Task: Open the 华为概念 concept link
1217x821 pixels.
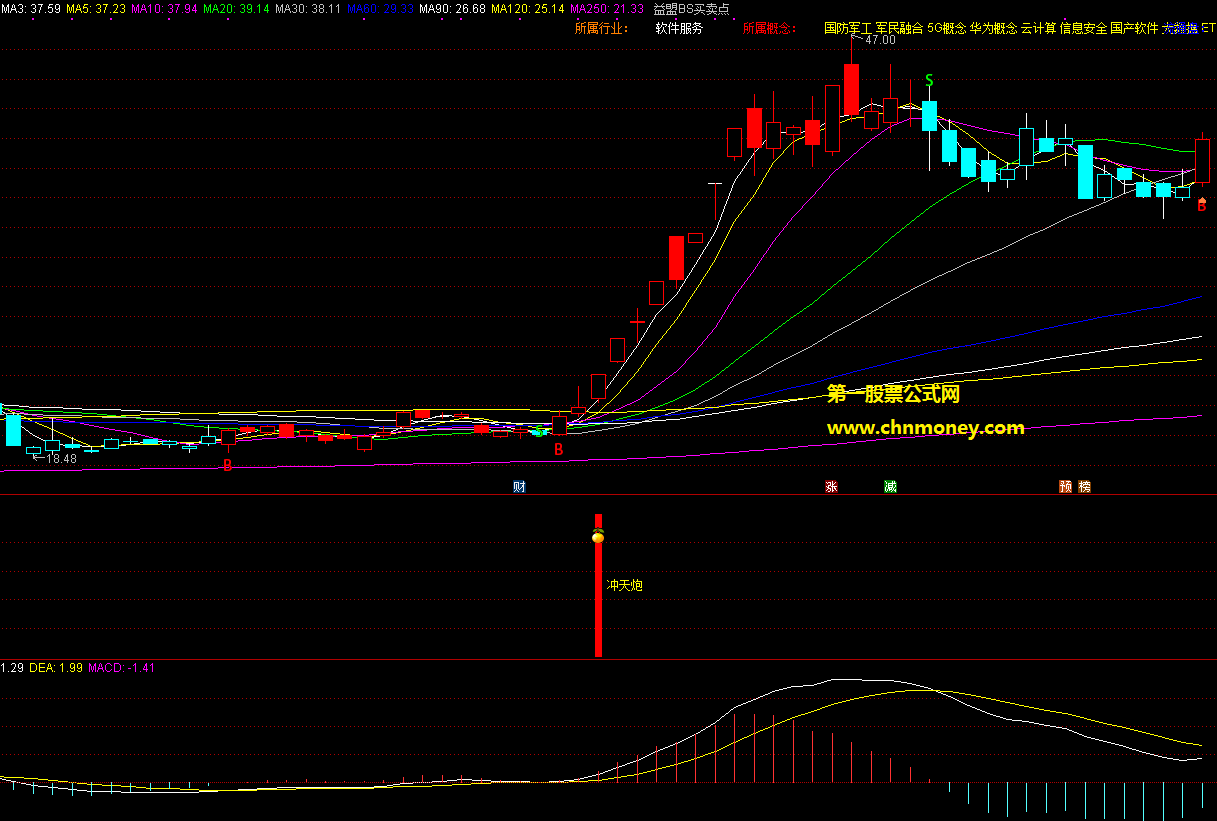Action: pyautogui.click(x=994, y=28)
